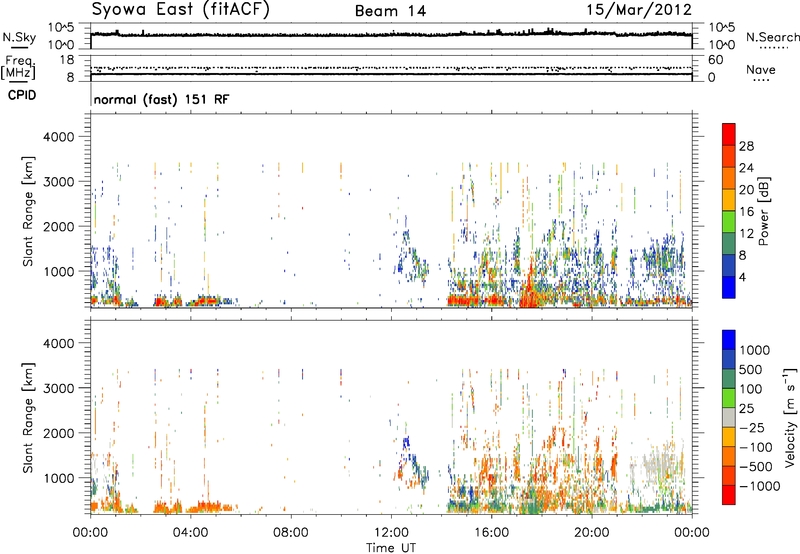
Task: Click the '4' power colorbar tick label
Action: 742,278
